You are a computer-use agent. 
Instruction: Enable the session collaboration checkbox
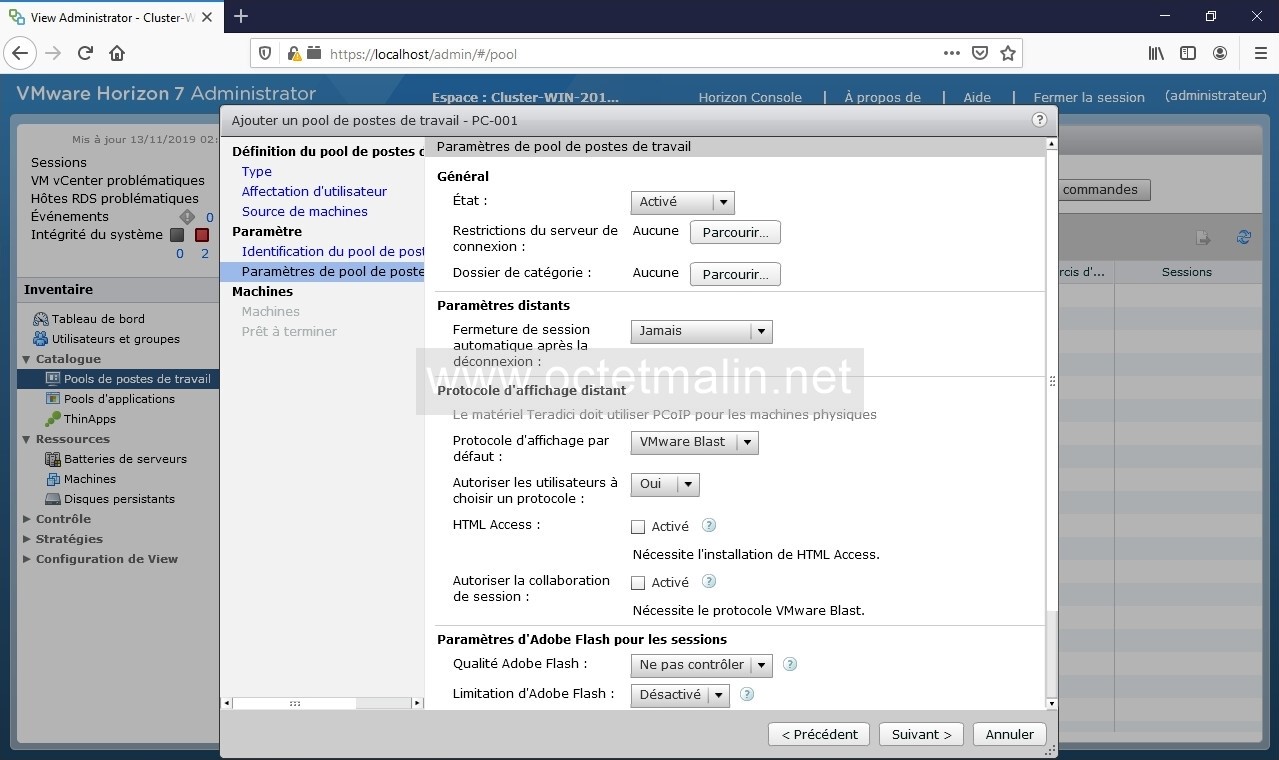638,583
